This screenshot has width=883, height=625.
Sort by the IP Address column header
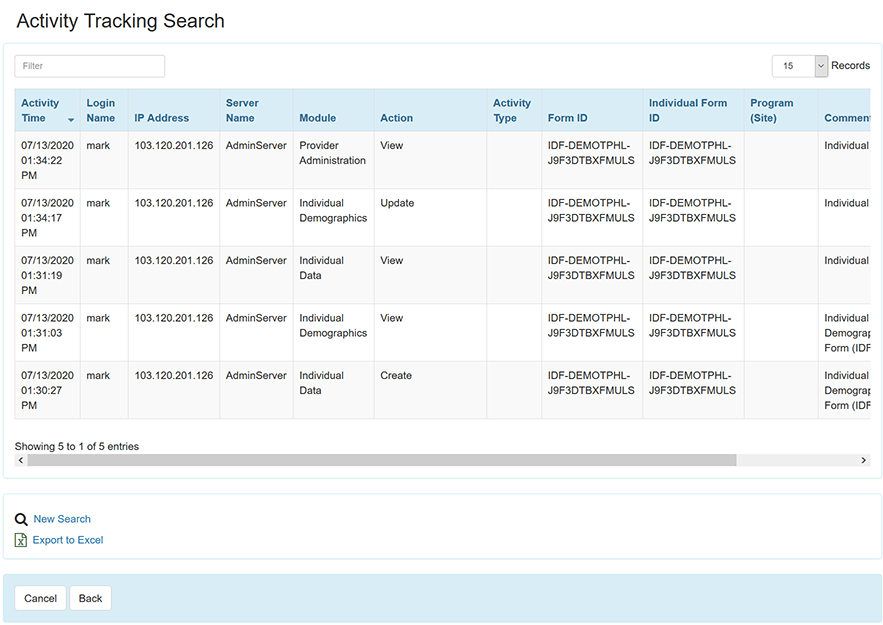(x=173, y=110)
